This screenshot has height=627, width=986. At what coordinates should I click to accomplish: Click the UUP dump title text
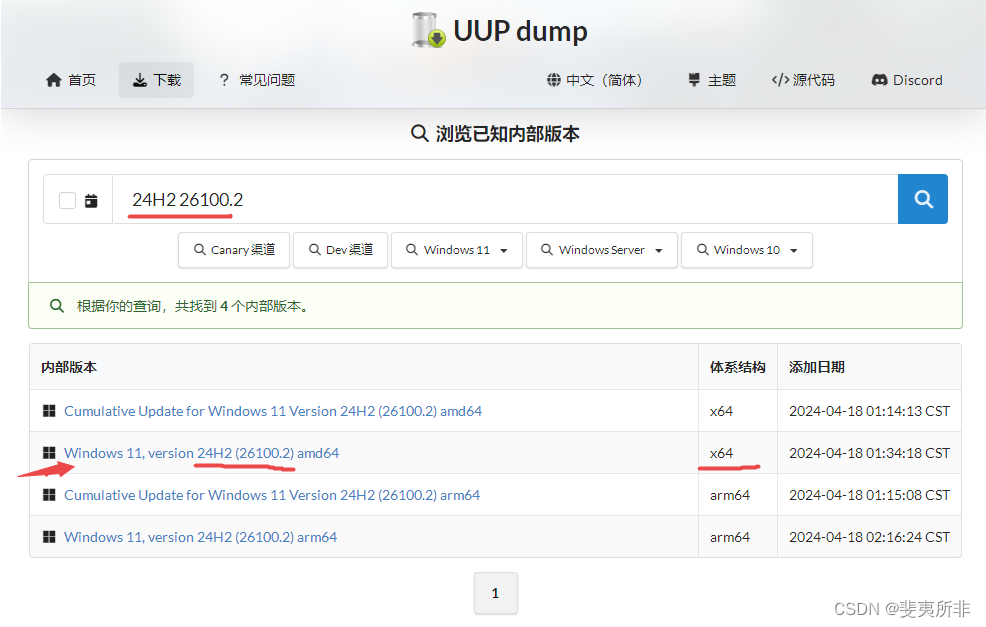(520, 31)
